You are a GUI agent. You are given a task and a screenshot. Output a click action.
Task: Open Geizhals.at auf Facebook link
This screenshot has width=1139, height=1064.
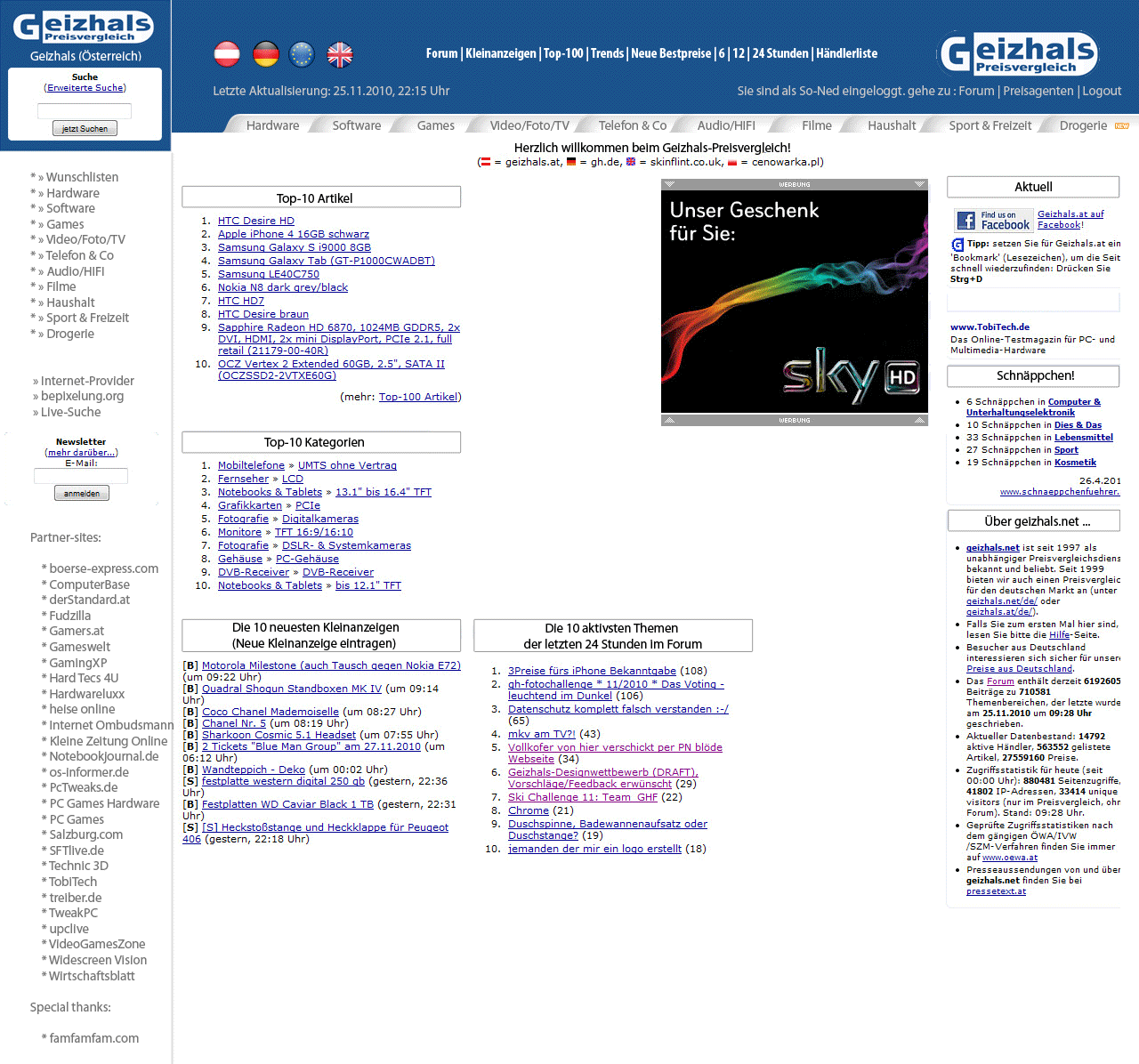[1070, 219]
